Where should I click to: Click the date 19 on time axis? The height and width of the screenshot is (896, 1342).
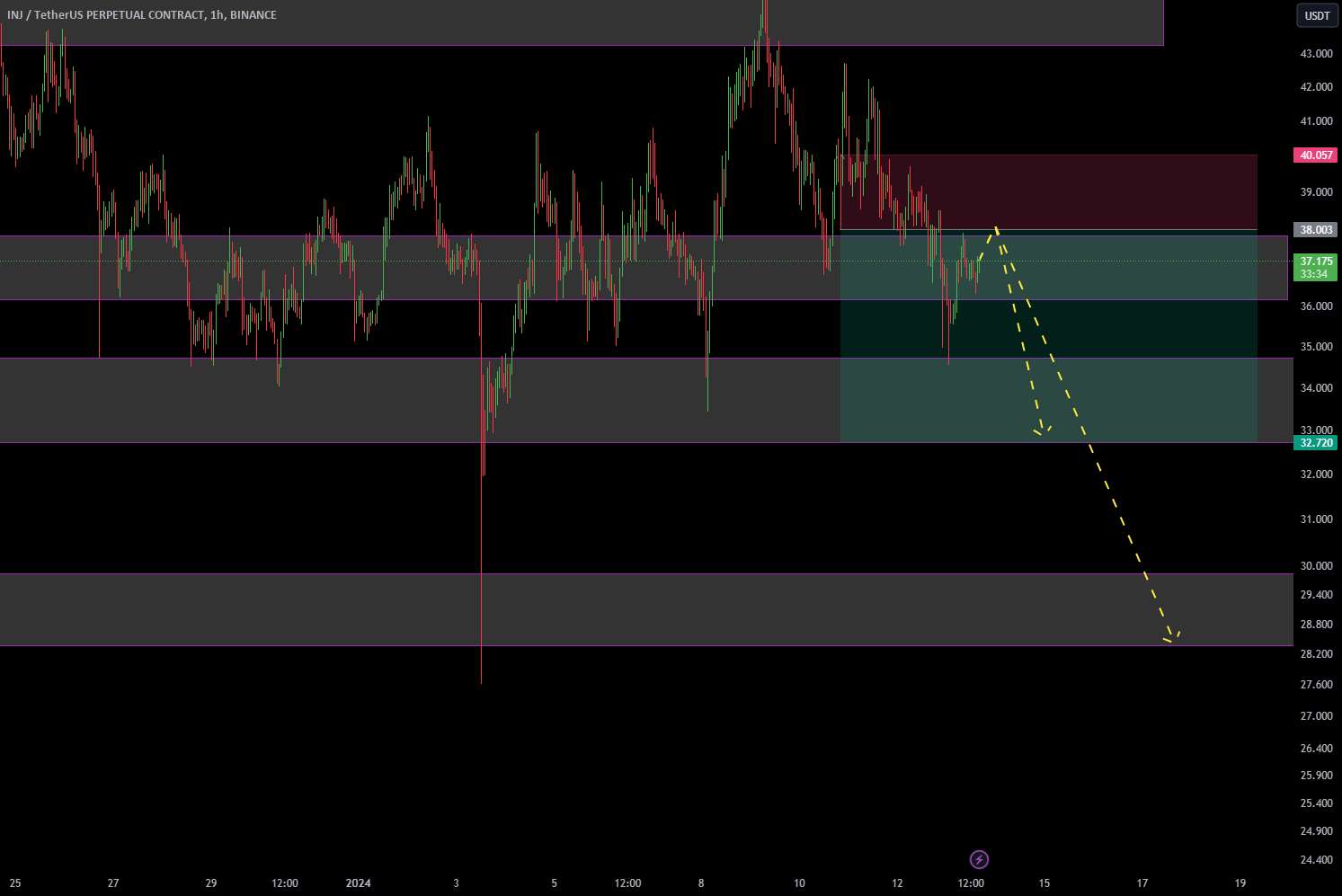point(1240,883)
